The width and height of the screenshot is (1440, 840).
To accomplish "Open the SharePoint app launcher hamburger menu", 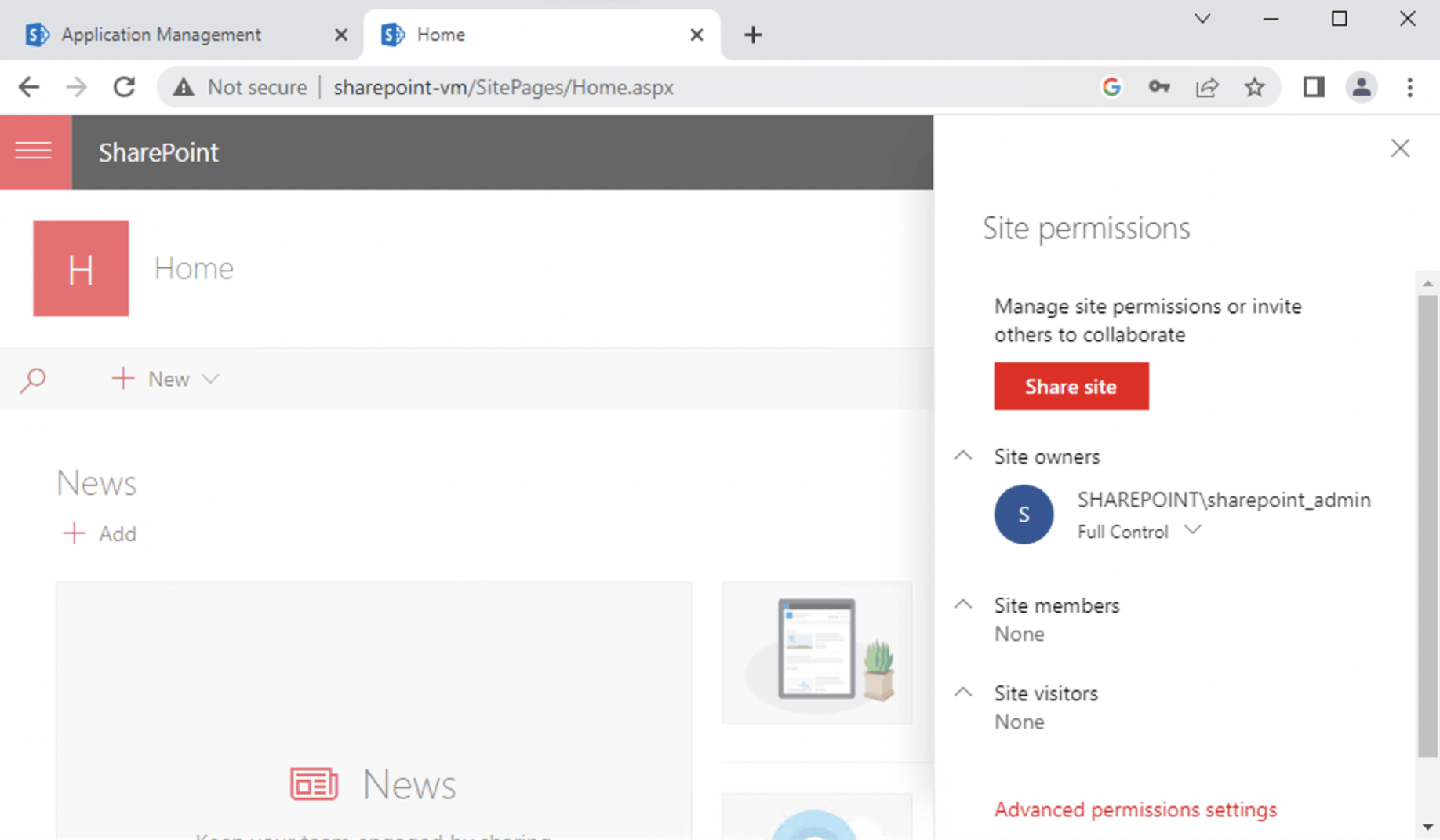I will (34, 151).
